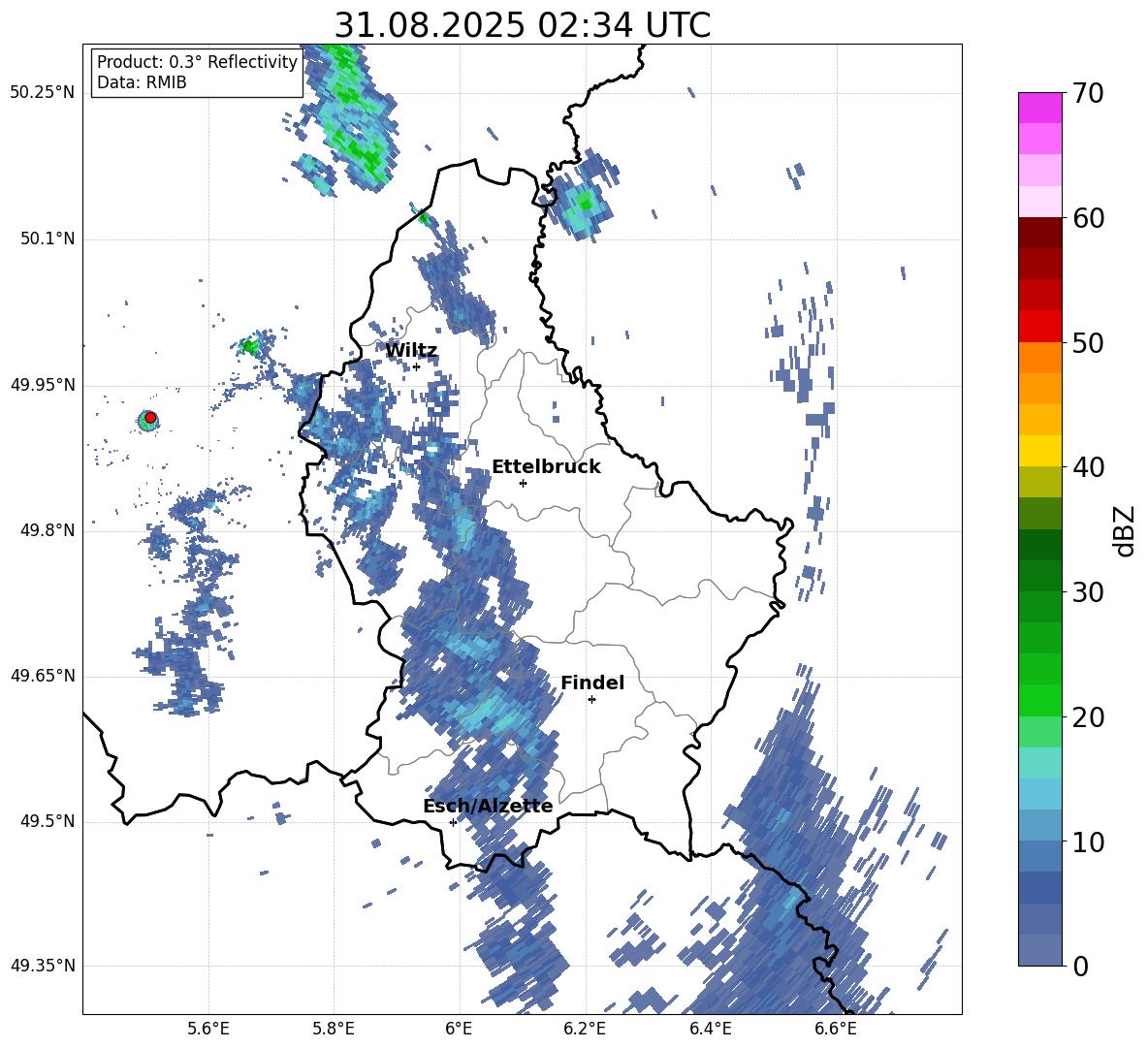Click the 10 tick on colorbar

point(1088,842)
